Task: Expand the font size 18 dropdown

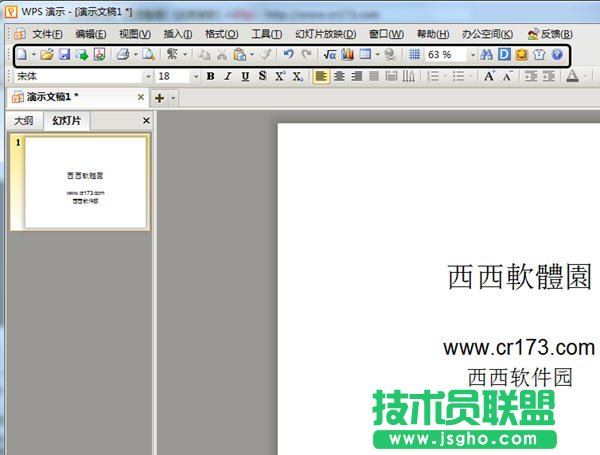Action: point(196,77)
